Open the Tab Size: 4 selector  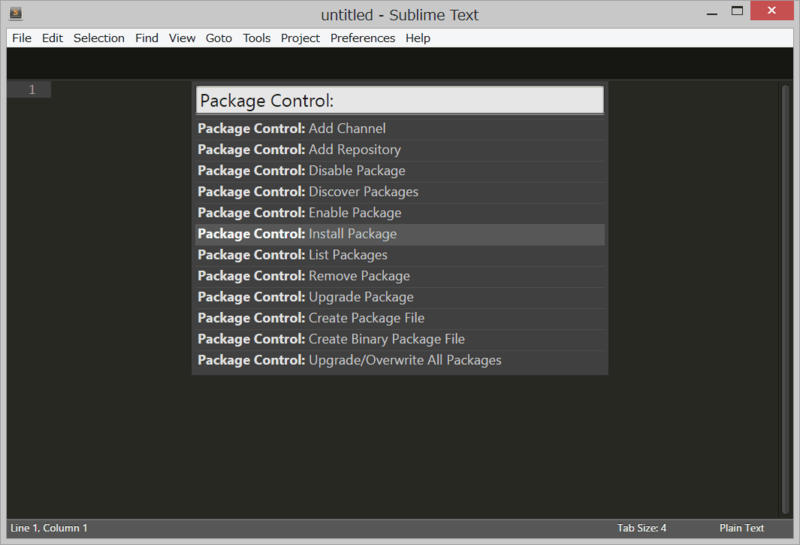pyautogui.click(x=641, y=528)
